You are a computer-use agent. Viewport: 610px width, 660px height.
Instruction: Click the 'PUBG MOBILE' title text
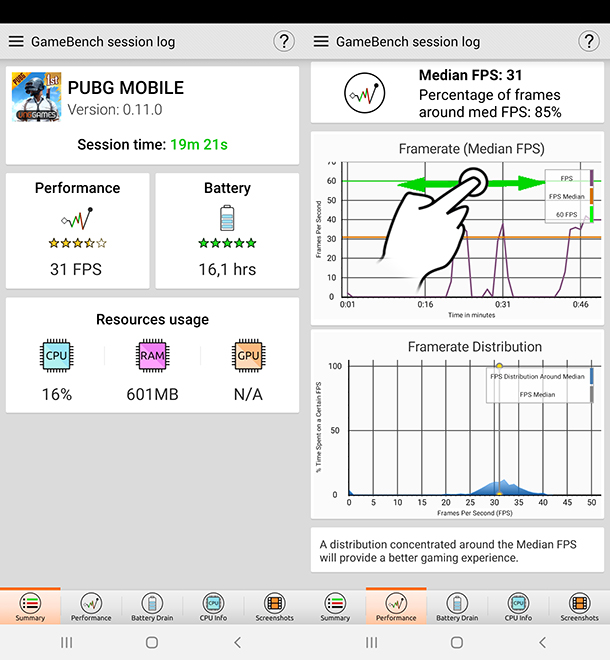126,88
